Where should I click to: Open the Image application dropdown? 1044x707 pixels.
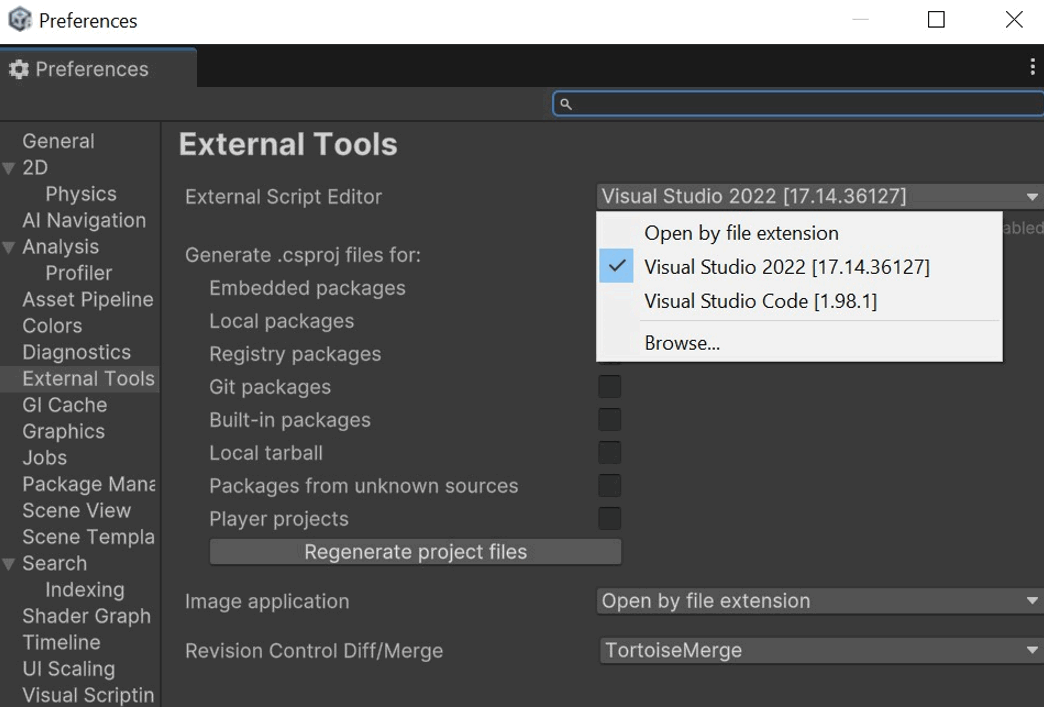[x=818, y=601]
